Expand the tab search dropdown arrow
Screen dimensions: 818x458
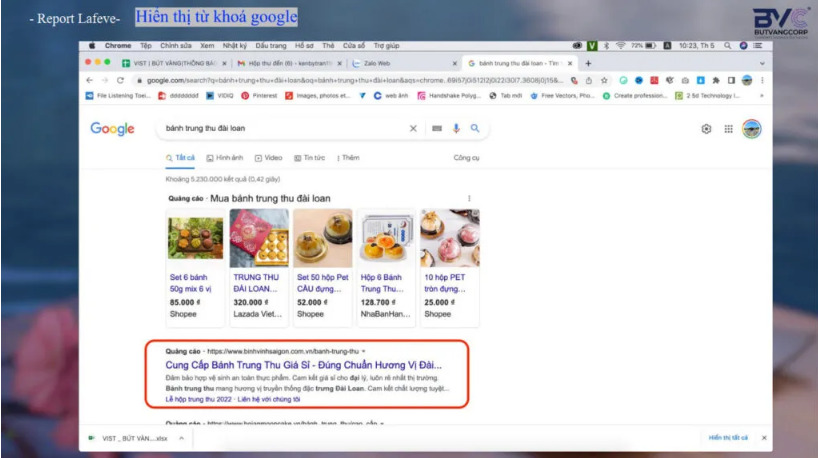(x=762, y=63)
